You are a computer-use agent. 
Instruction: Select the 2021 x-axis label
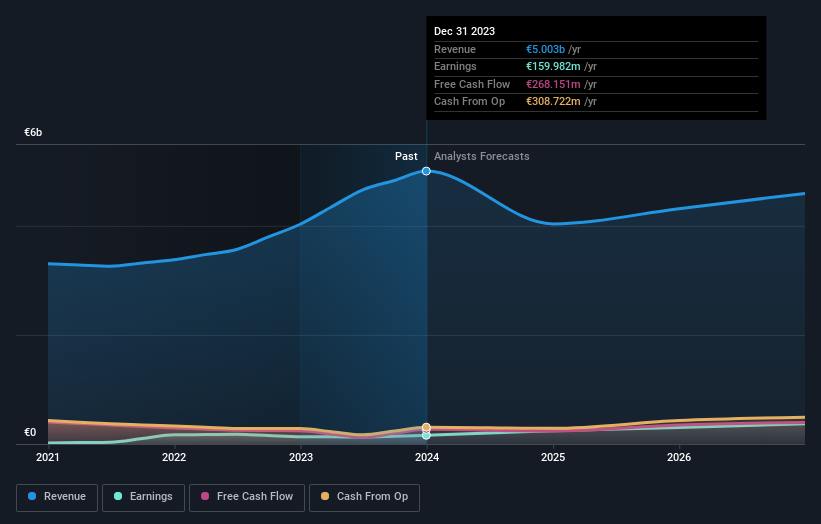48,457
